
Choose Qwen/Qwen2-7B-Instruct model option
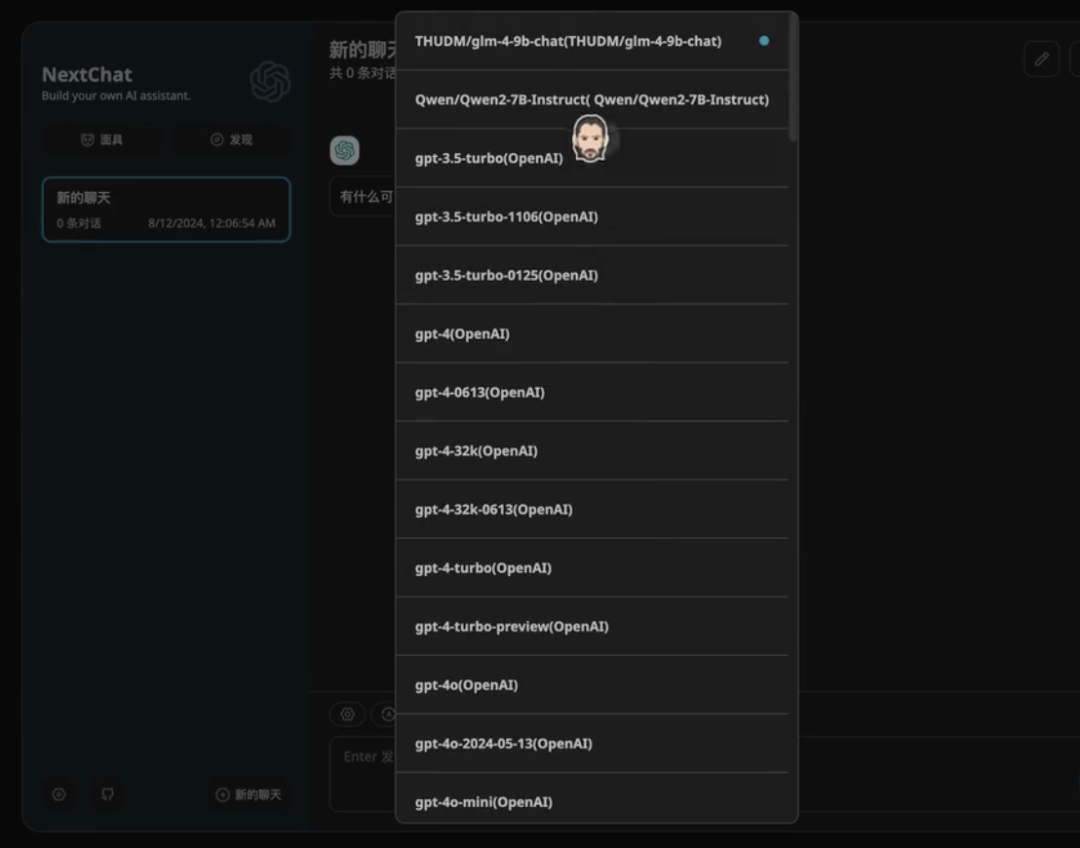(590, 100)
